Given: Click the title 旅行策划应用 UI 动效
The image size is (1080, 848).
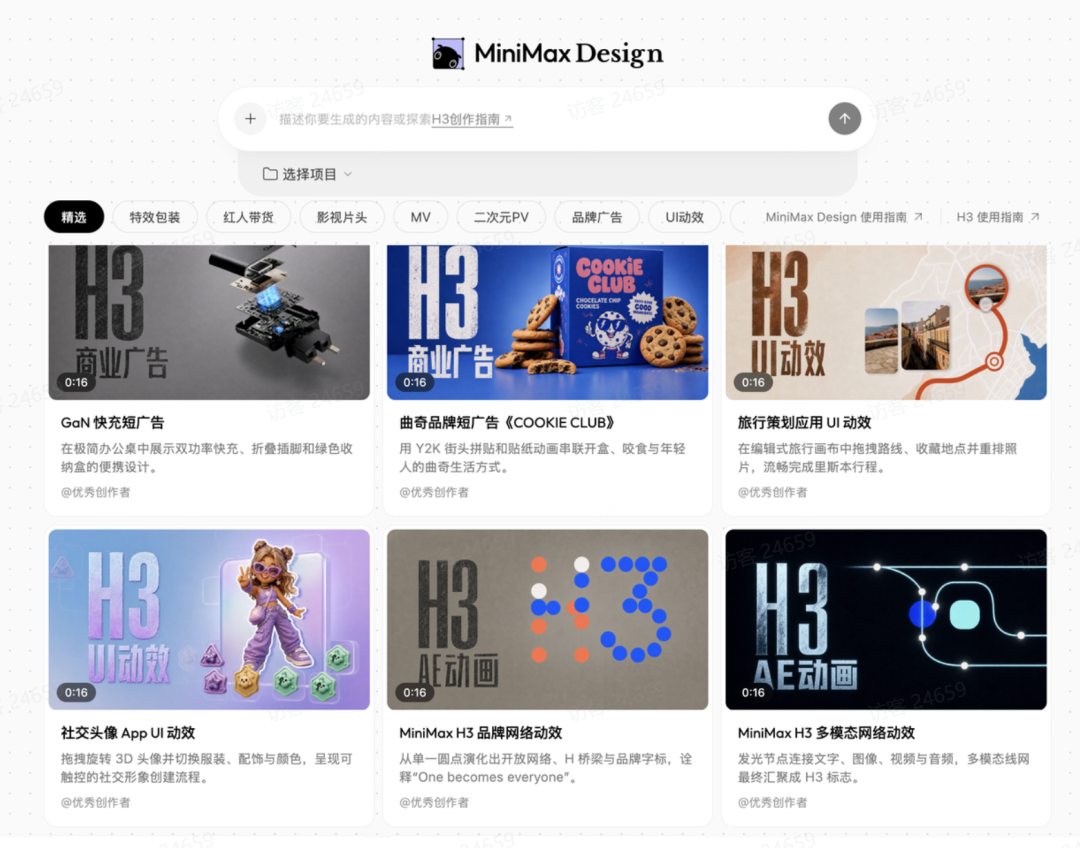Looking at the screenshot, I should coord(804,422).
